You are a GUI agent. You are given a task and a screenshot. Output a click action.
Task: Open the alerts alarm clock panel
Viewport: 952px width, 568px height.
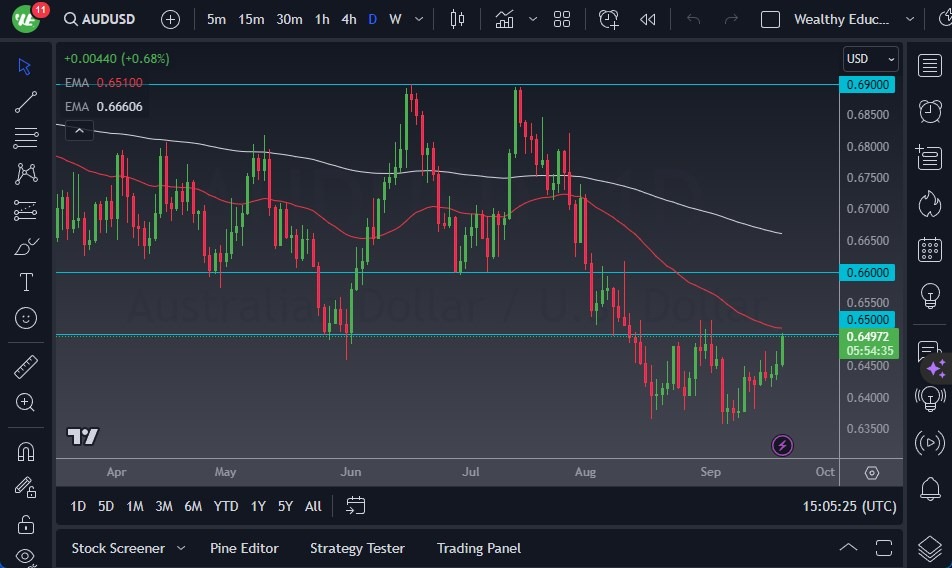[x=929, y=111]
